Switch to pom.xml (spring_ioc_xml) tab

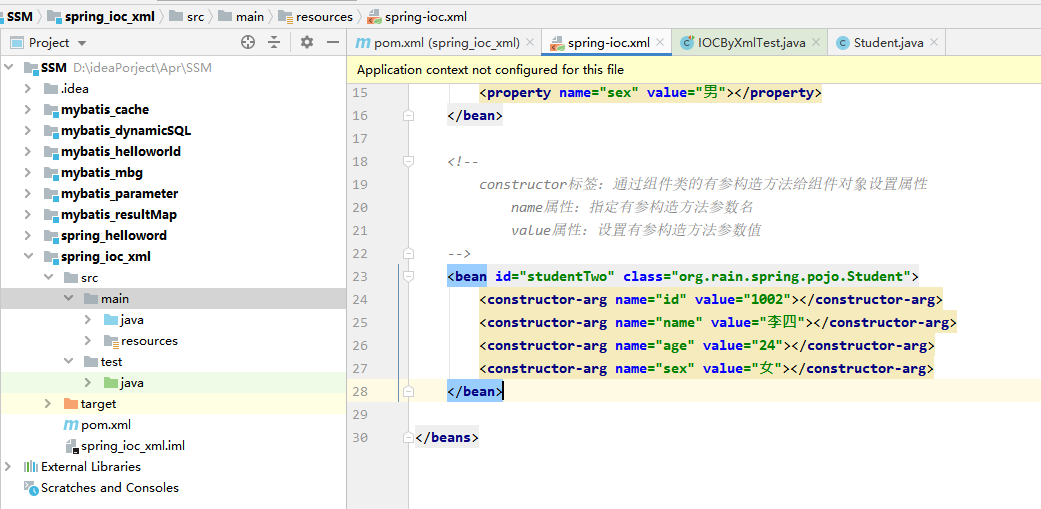(x=446, y=43)
